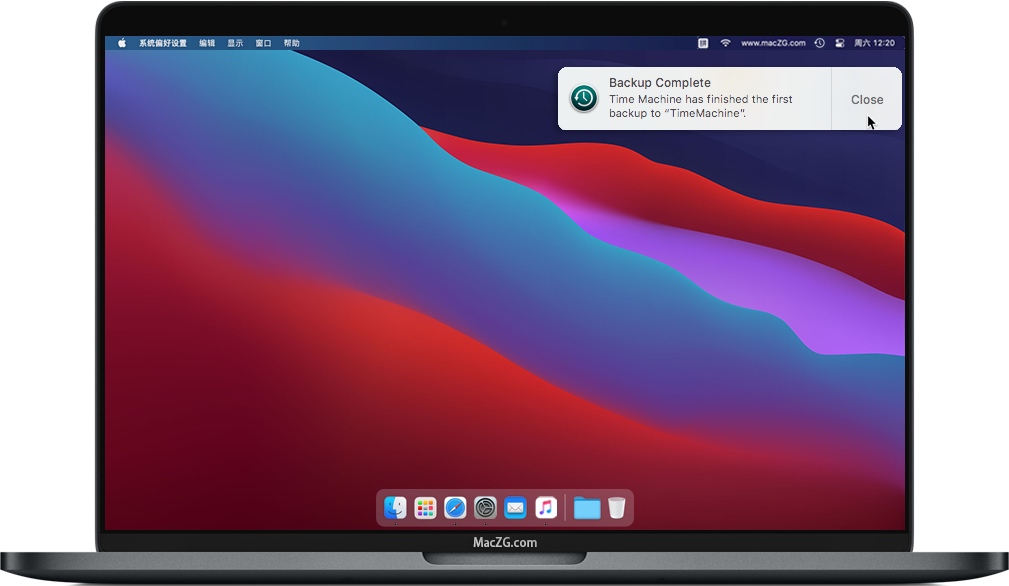Launch Launchpad from the Dock
1009x586 pixels.
(425, 508)
